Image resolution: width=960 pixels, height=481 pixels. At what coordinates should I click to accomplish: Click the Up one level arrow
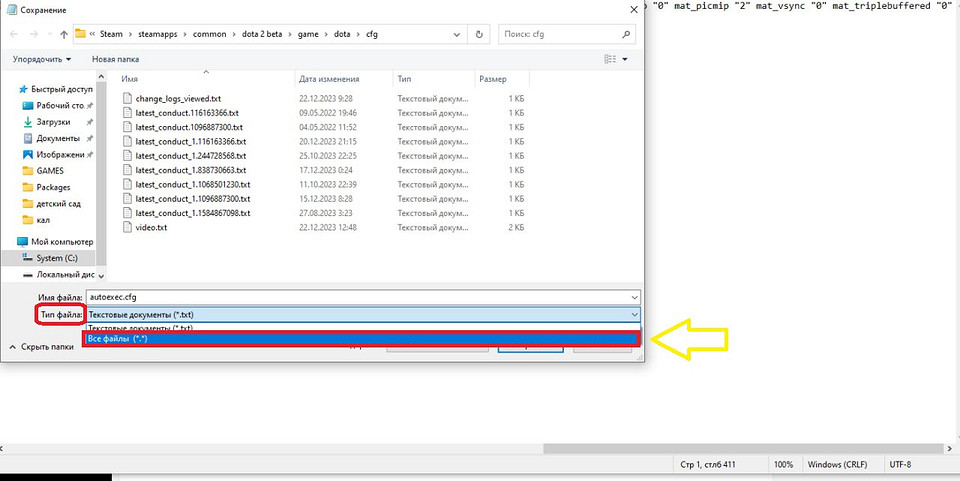click(65, 34)
